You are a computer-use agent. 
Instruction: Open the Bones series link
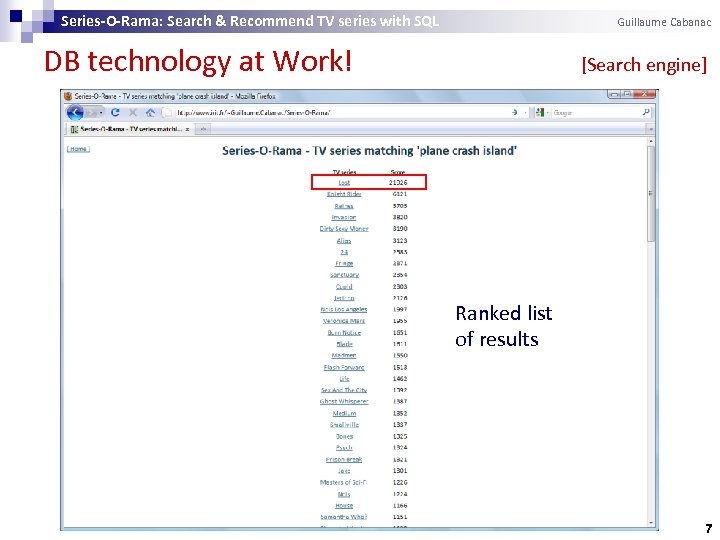pyautogui.click(x=344, y=436)
